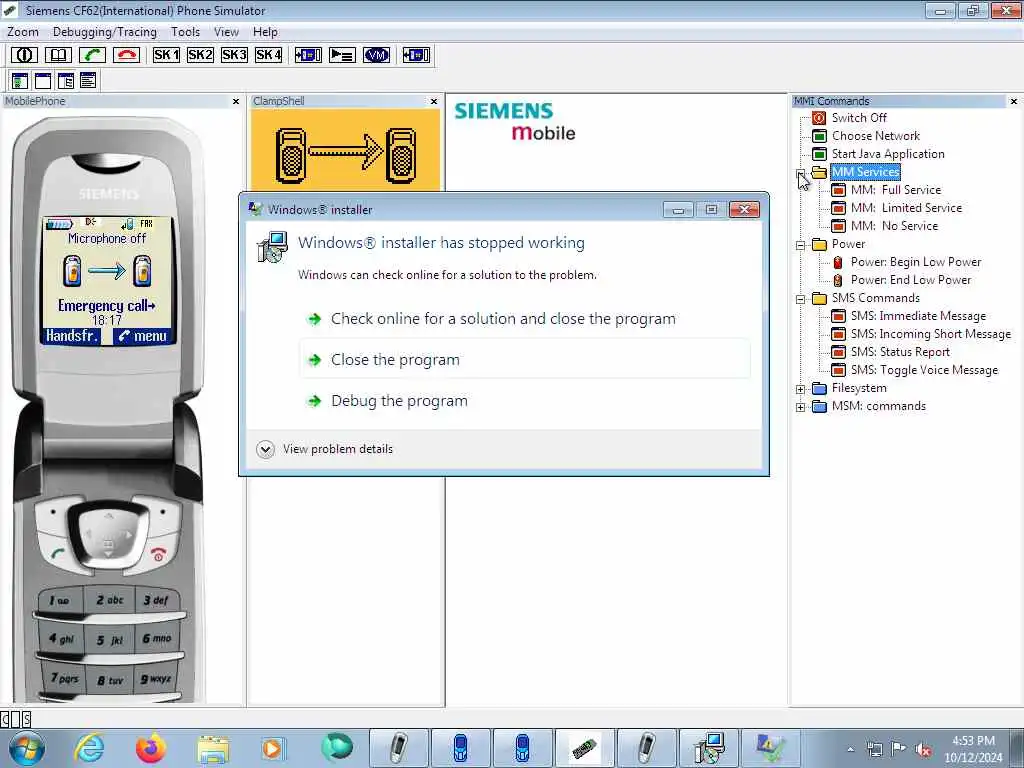Screen dimensions: 1024x768
Task: Click the tree-view window icon in second toolbar
Action: tap(65, 80)
